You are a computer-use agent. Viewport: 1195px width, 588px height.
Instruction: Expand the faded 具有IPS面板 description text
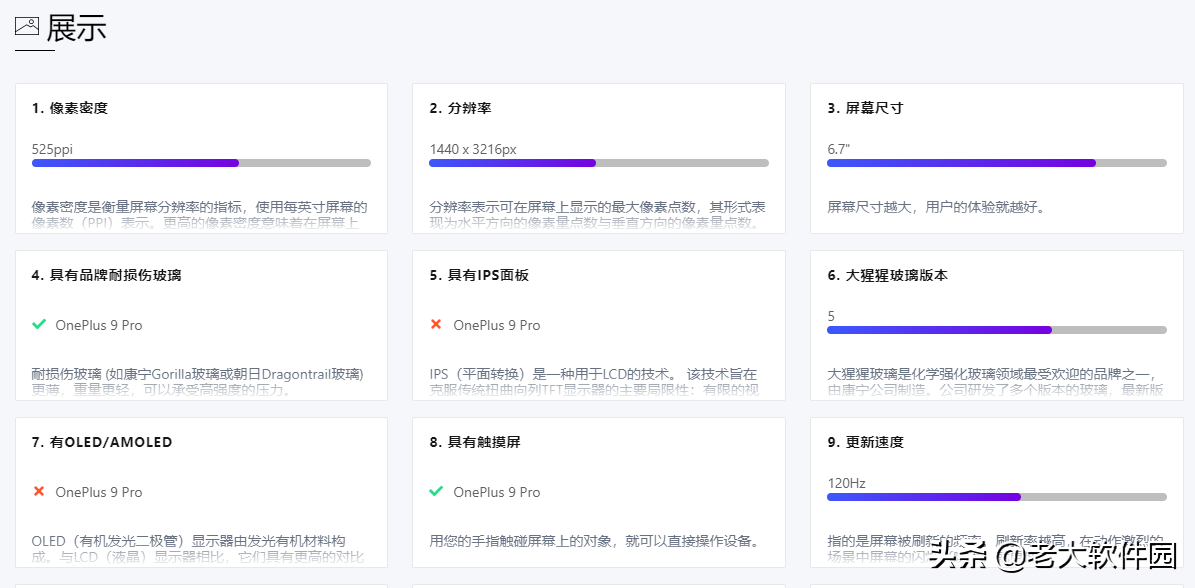[x=598, y=381]
